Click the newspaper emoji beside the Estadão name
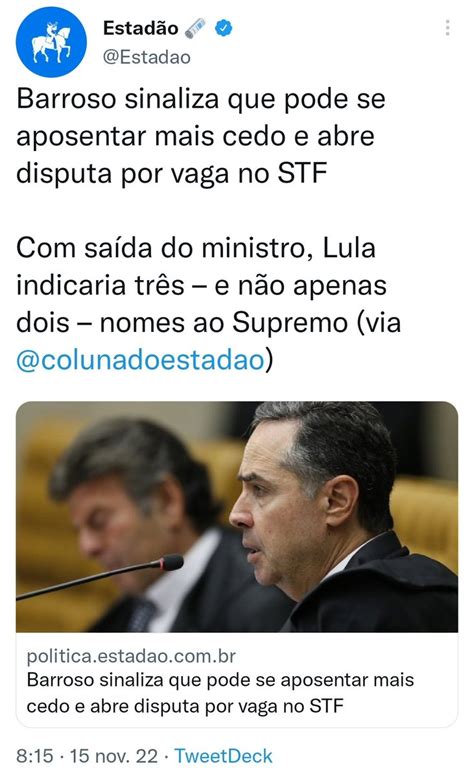 tap(195, 28)
